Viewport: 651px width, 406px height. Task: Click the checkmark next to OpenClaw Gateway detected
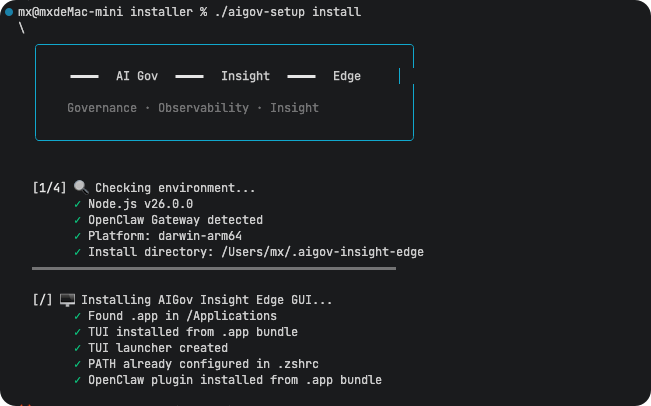(x=78, y=220)
